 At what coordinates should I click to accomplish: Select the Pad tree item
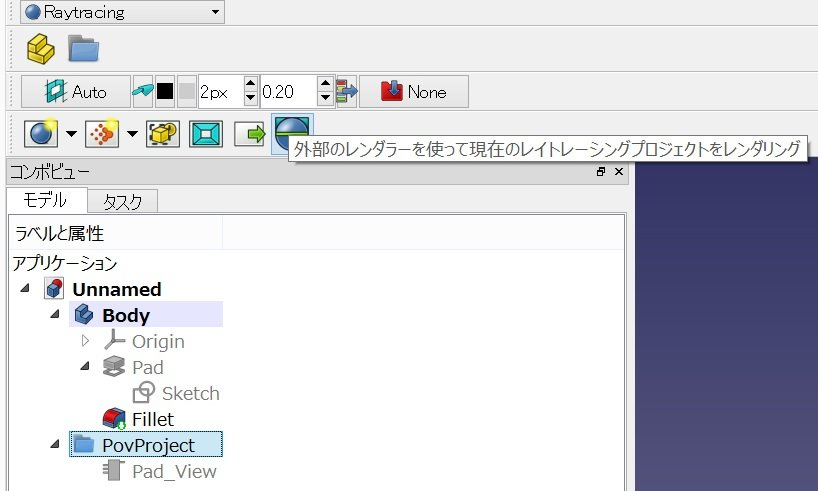coord(148,367)
